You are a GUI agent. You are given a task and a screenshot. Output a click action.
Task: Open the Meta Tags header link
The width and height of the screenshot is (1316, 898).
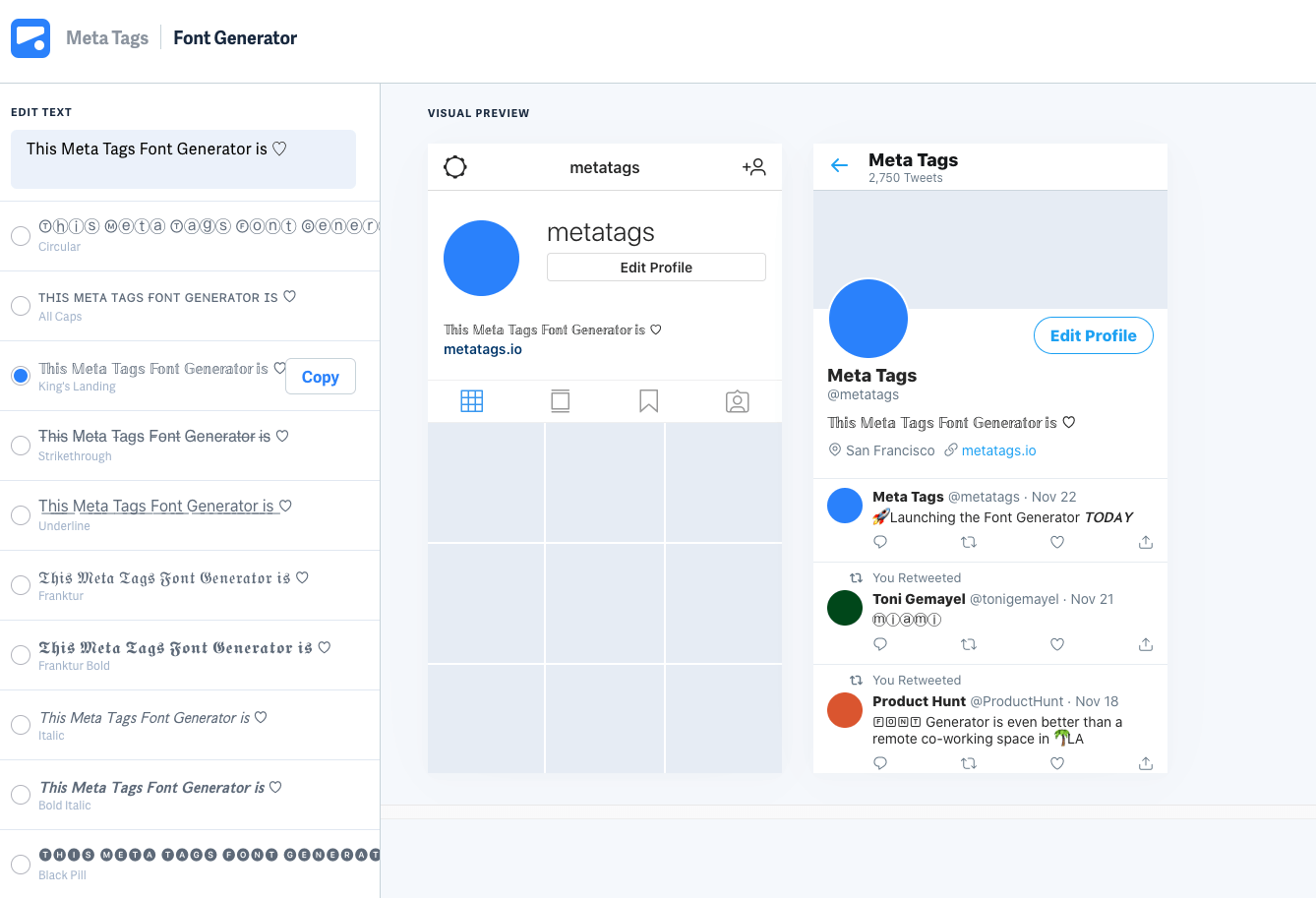pyautogui.click(x=107, y=38)
